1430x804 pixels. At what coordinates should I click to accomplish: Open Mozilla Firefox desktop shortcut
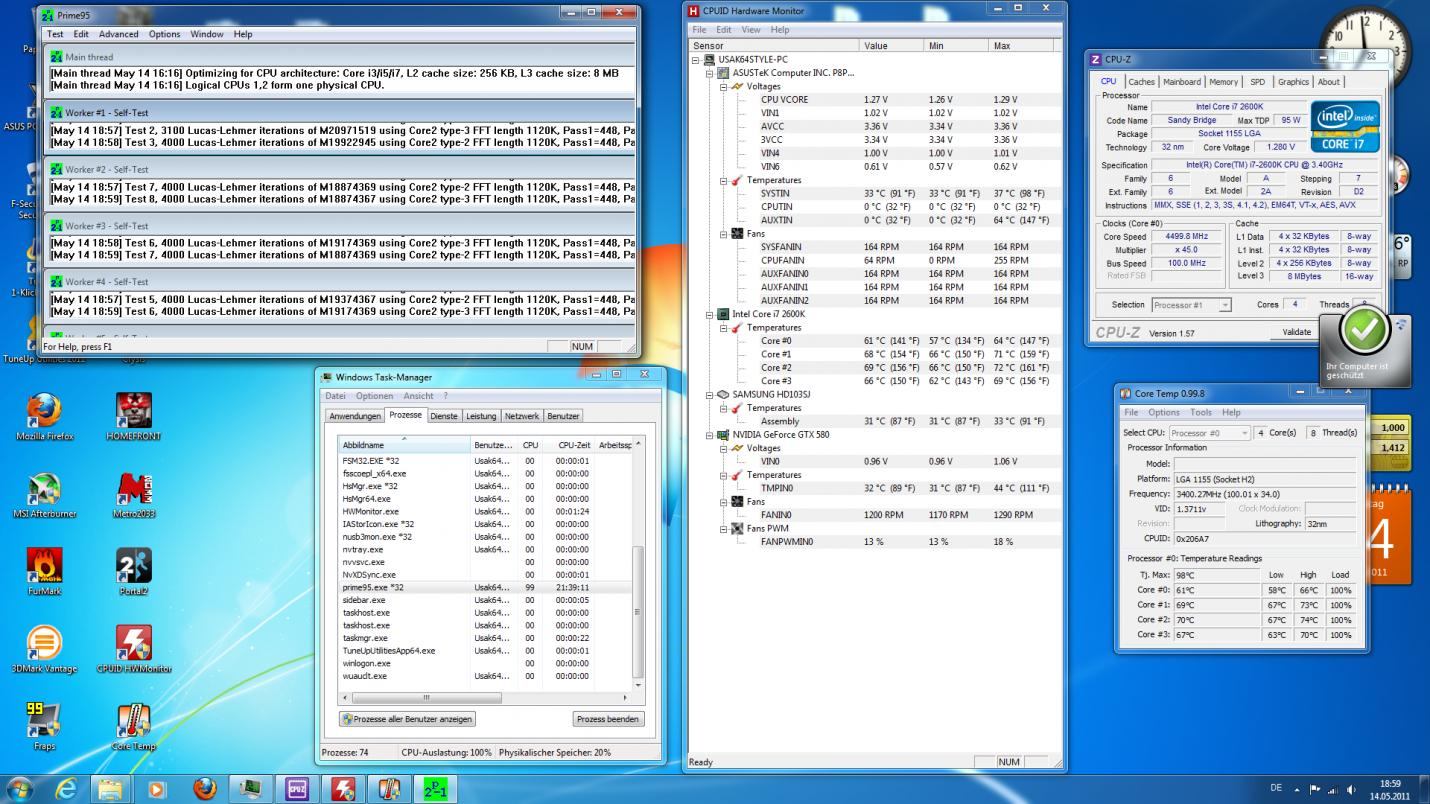44,416
